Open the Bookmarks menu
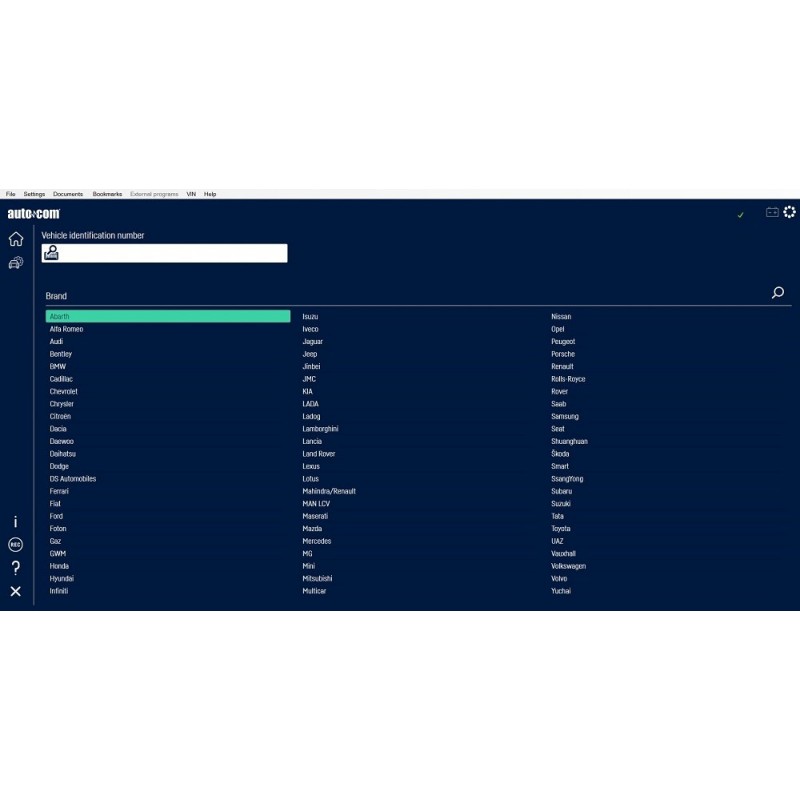This screenshot has width=800, height=800. pyautogui.click(x=107, y=194)
